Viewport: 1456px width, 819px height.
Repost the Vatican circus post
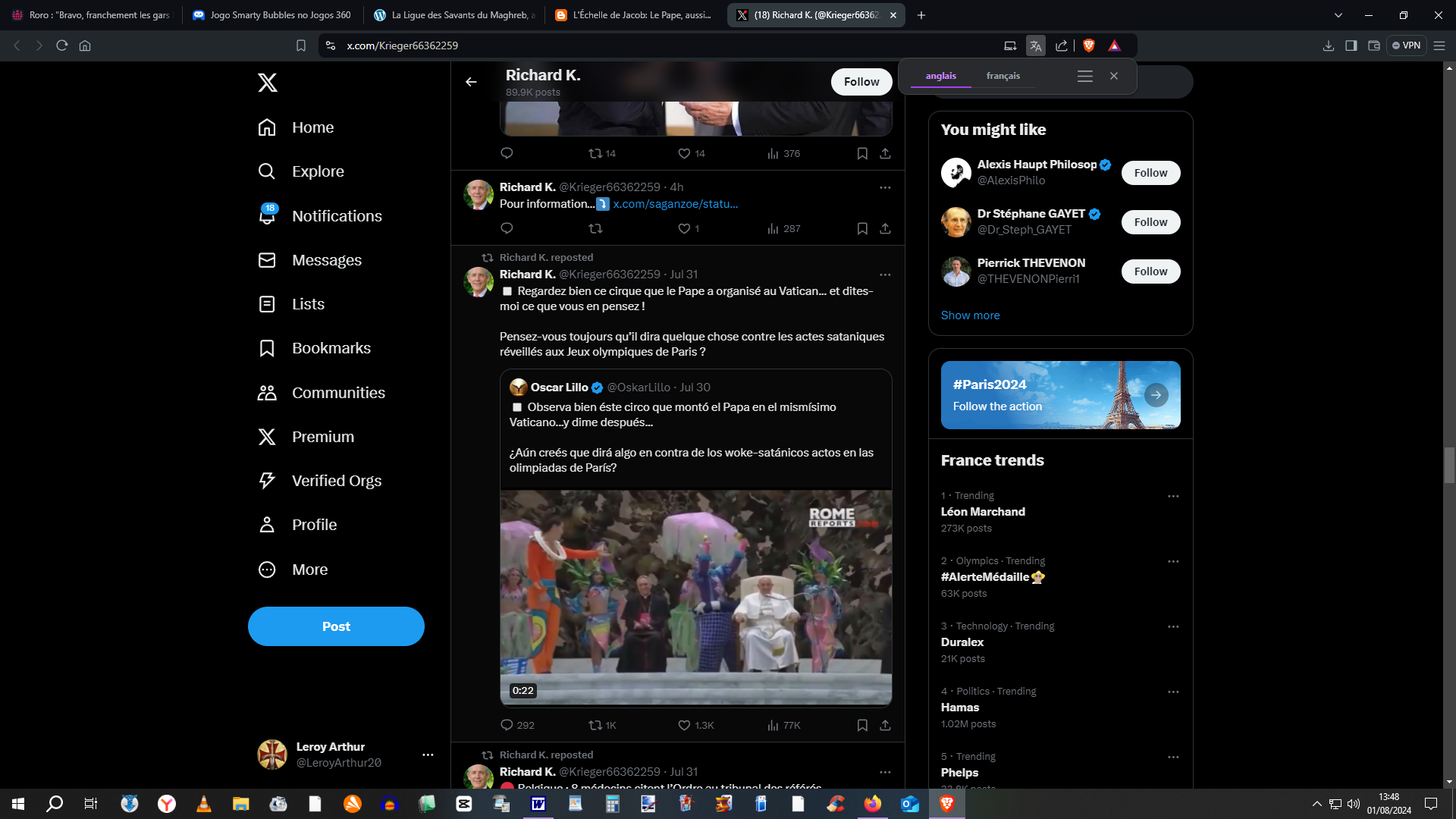595,726
